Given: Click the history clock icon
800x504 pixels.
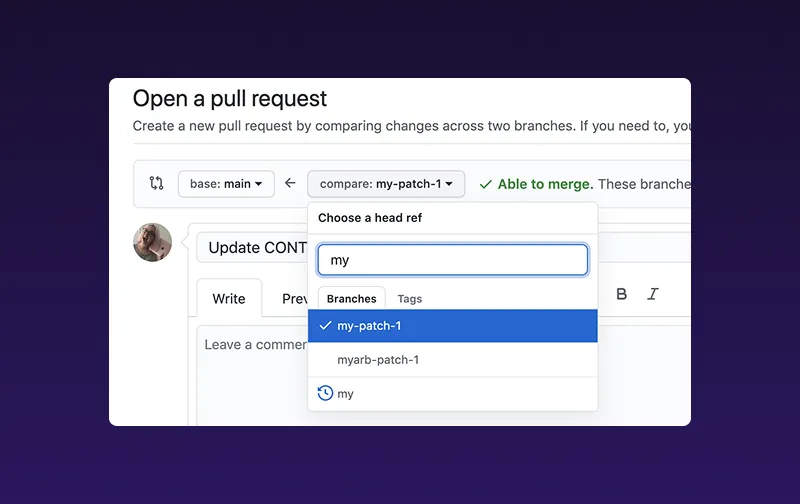Looking at the screenshot, I should pos(325,393).
